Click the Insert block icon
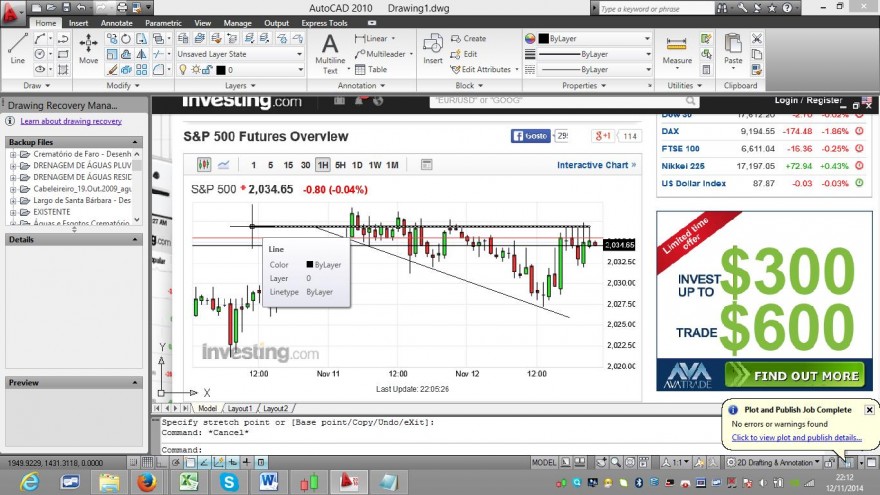 pos(433,48)
